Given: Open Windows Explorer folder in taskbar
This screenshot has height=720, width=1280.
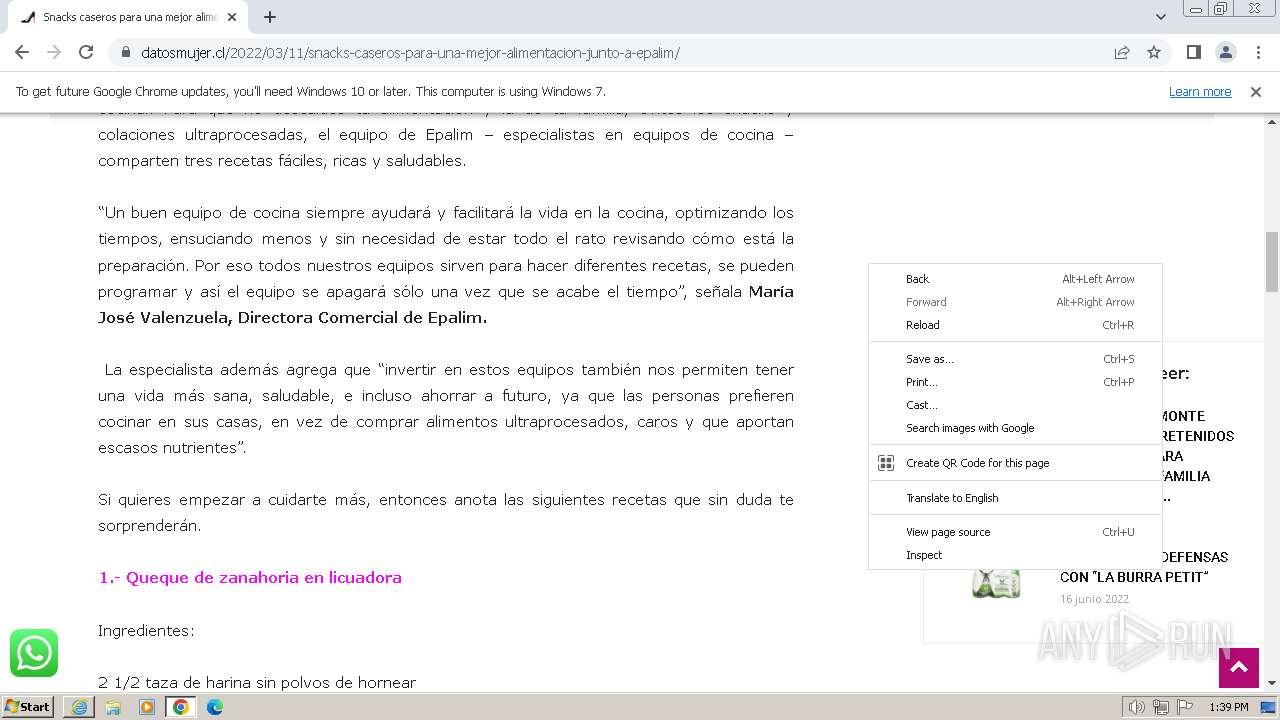Looking at the screenshot, I should pos(113,707).
